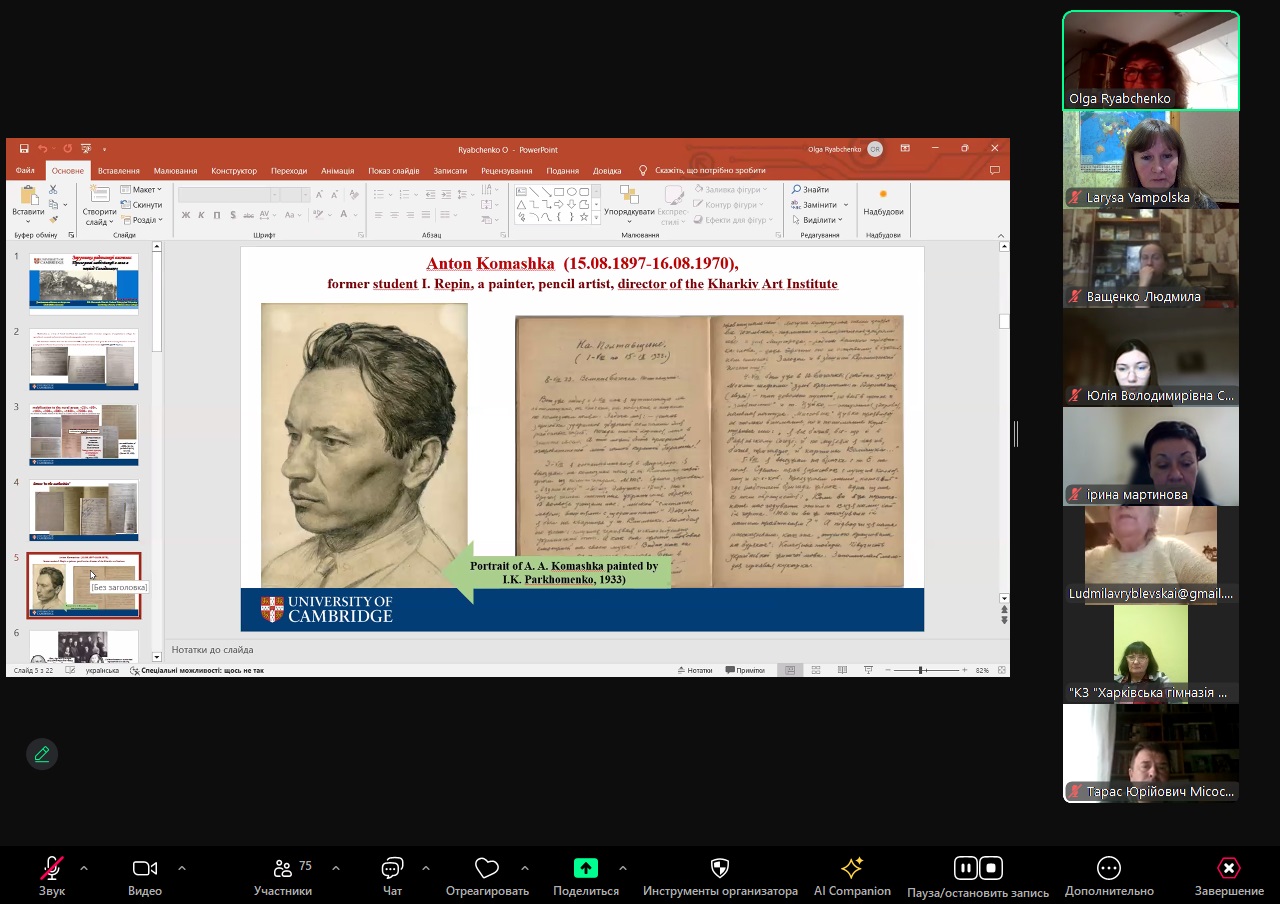The width and height of the screenshot is (1280, 904).
Task: Open Zoom Участники participants panel
Action: (283, 876)
